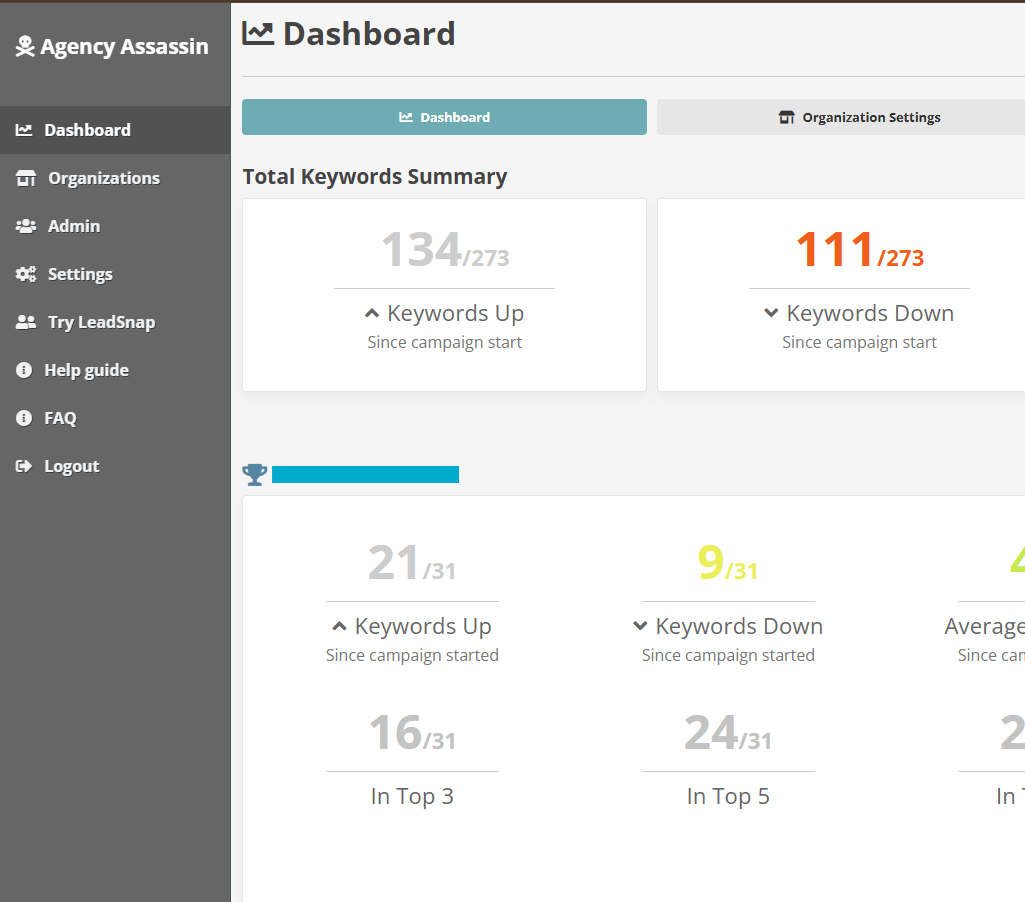Screen dimensions: 1025x902
Task: Click the trophy icon above campaign card
Action: pyautogui.click(x=255, y=474)
